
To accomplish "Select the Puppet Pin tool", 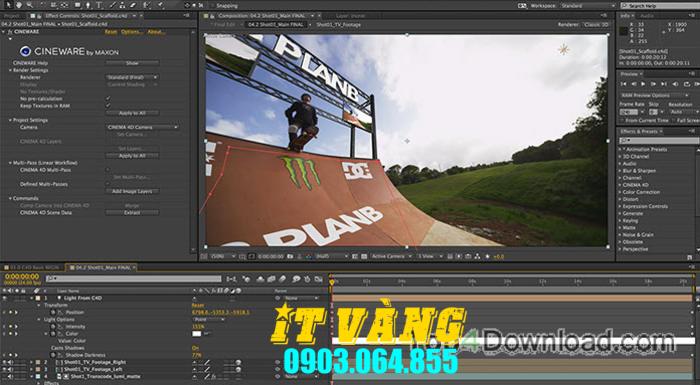I will click(x=160, y=5).
